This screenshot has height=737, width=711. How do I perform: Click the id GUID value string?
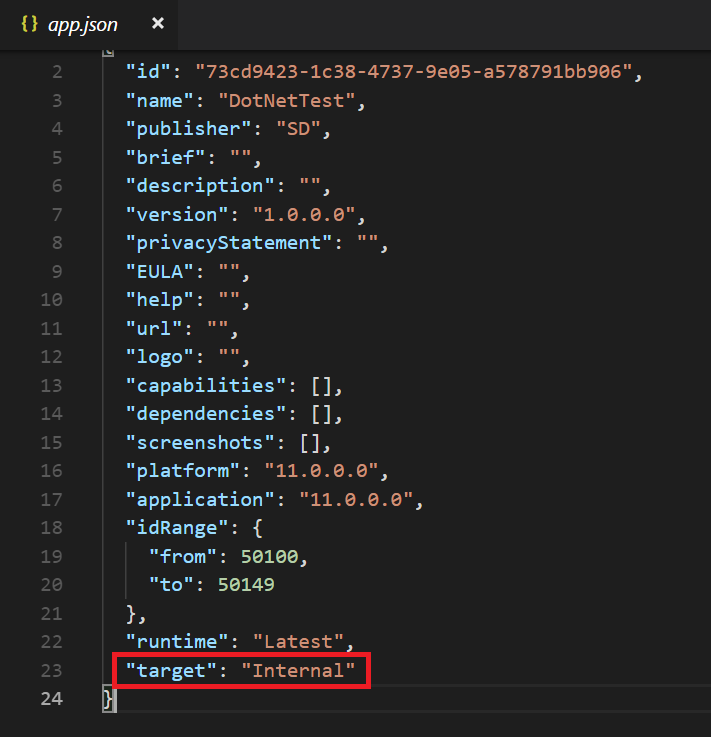coord(414,71)
